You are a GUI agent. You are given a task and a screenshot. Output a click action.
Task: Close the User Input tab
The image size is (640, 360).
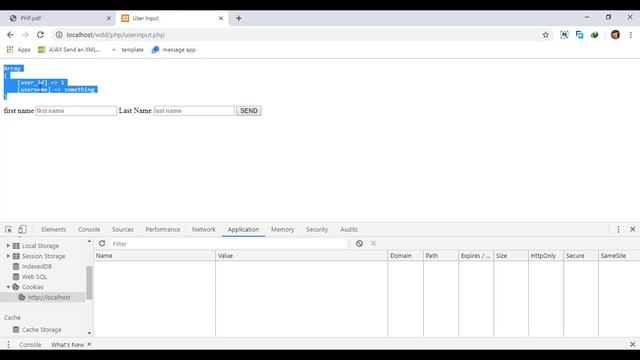(x=221, y=18)
